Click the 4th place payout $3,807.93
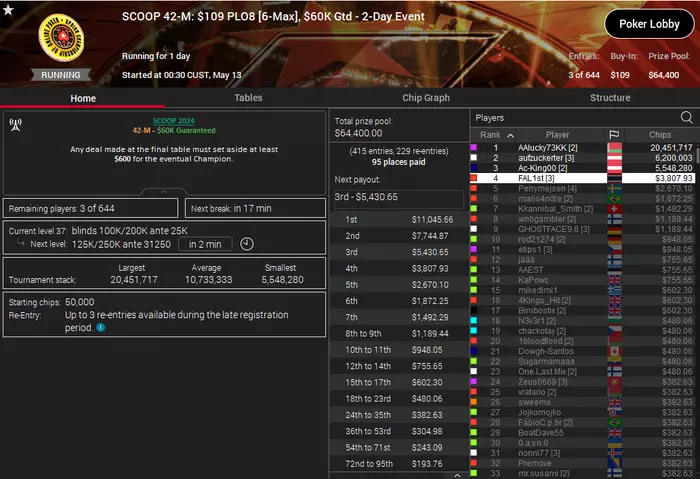This screenshot has height=479, width=700. (x=430, y=268)
